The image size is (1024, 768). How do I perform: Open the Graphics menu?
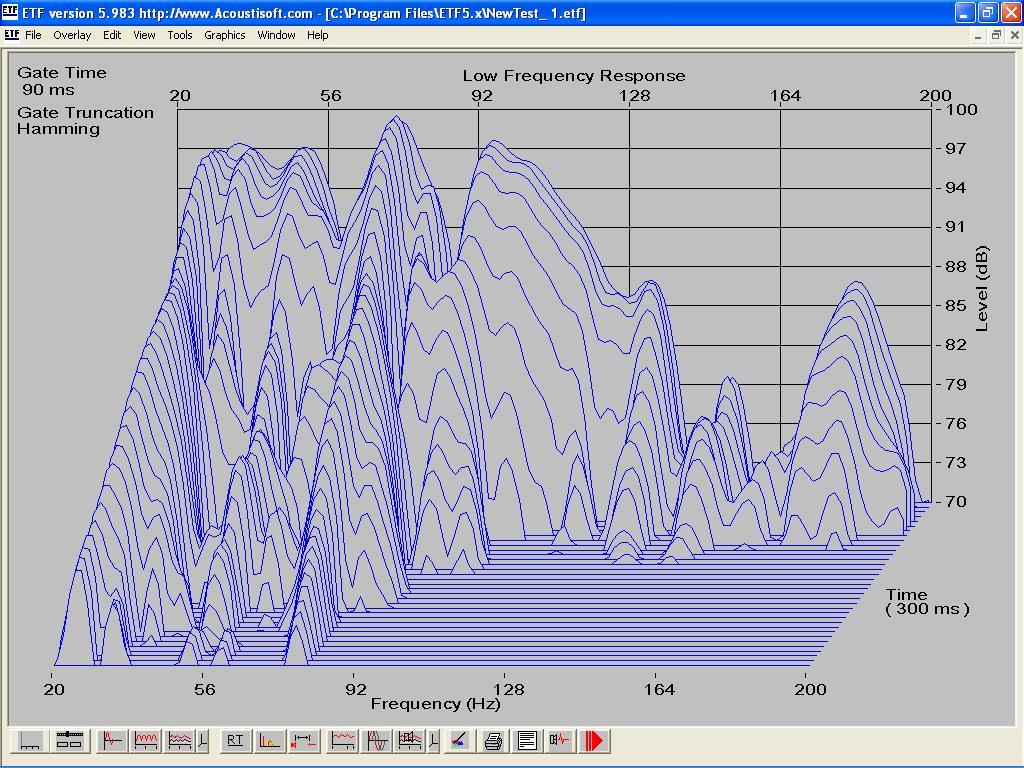(224, 35)
